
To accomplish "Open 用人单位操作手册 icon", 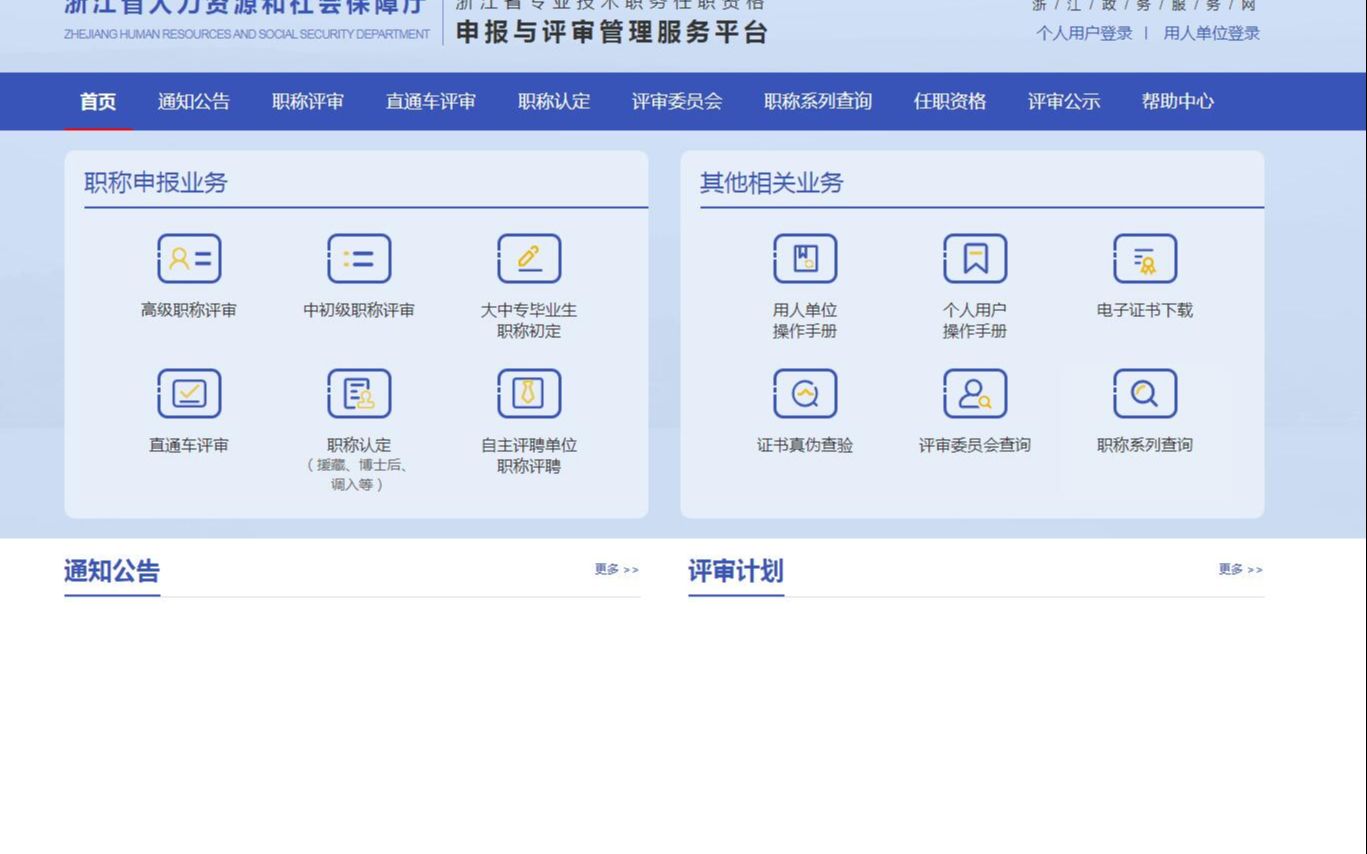I will pos(805,259).
